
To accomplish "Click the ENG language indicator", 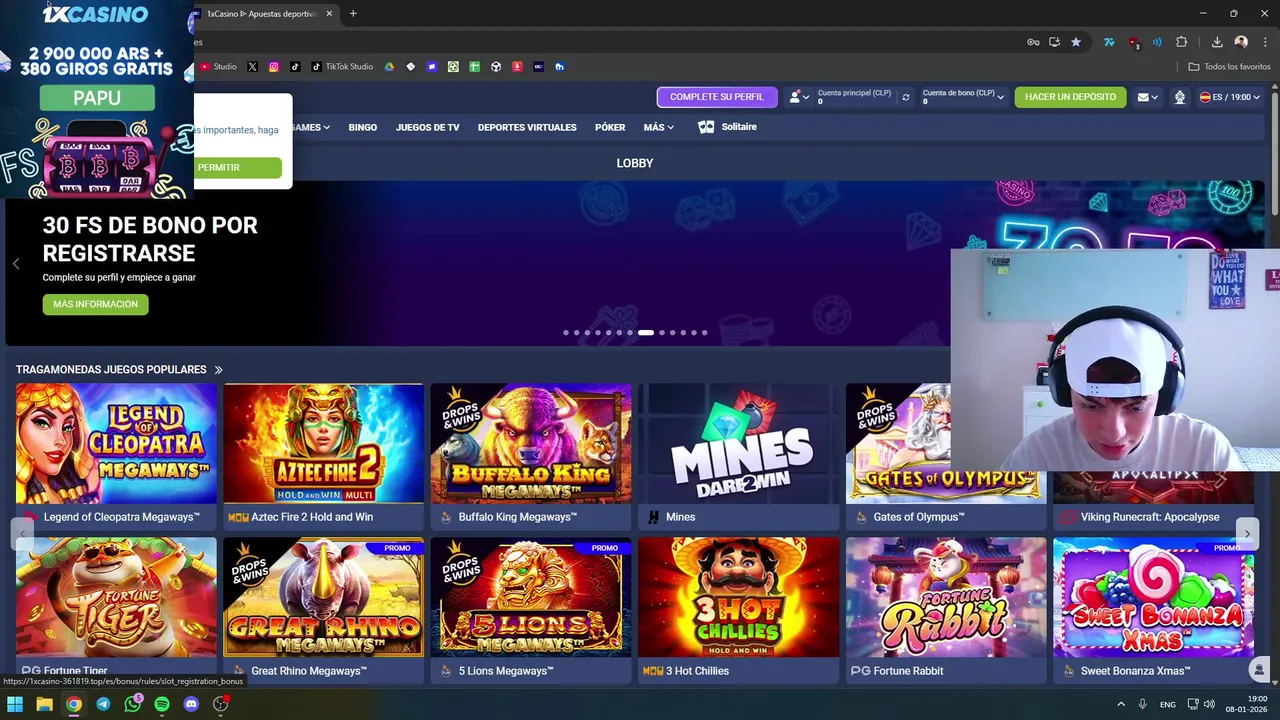I will point(1168,705).
